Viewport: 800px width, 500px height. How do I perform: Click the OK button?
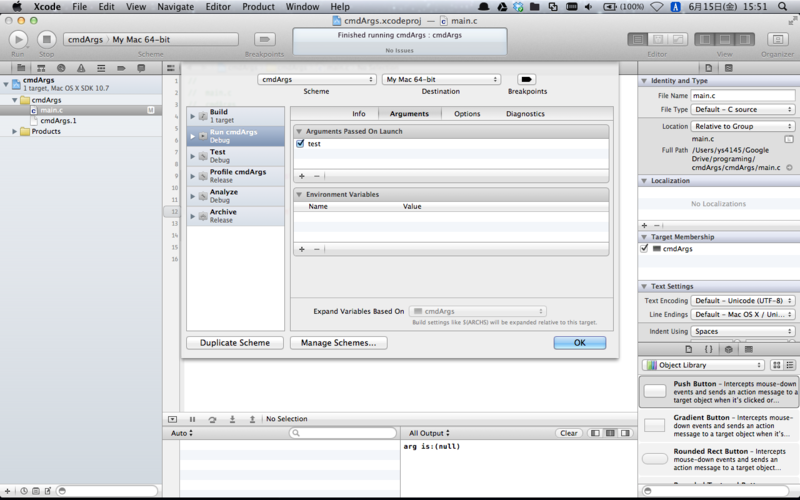coord(580,343)
